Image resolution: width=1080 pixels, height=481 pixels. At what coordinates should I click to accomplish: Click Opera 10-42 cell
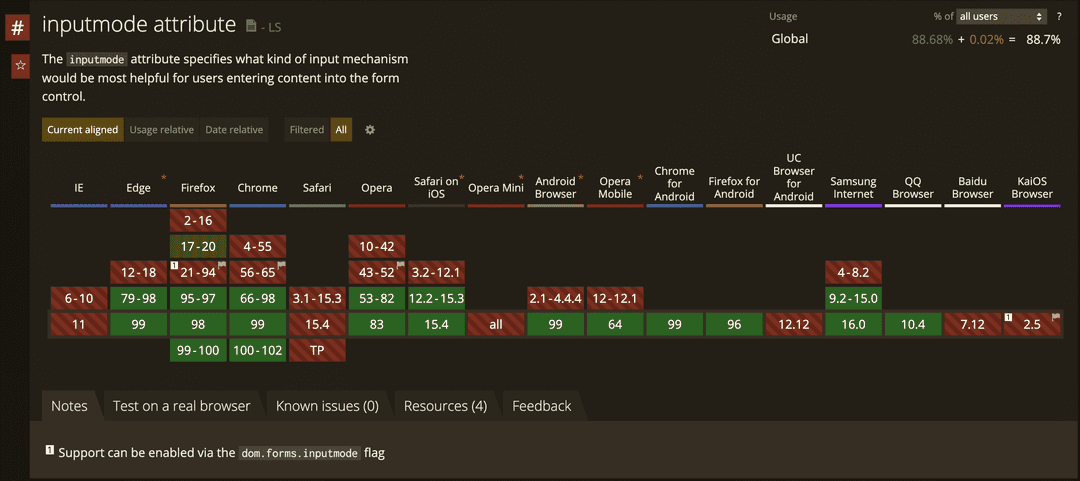click(x=377, y=247)
